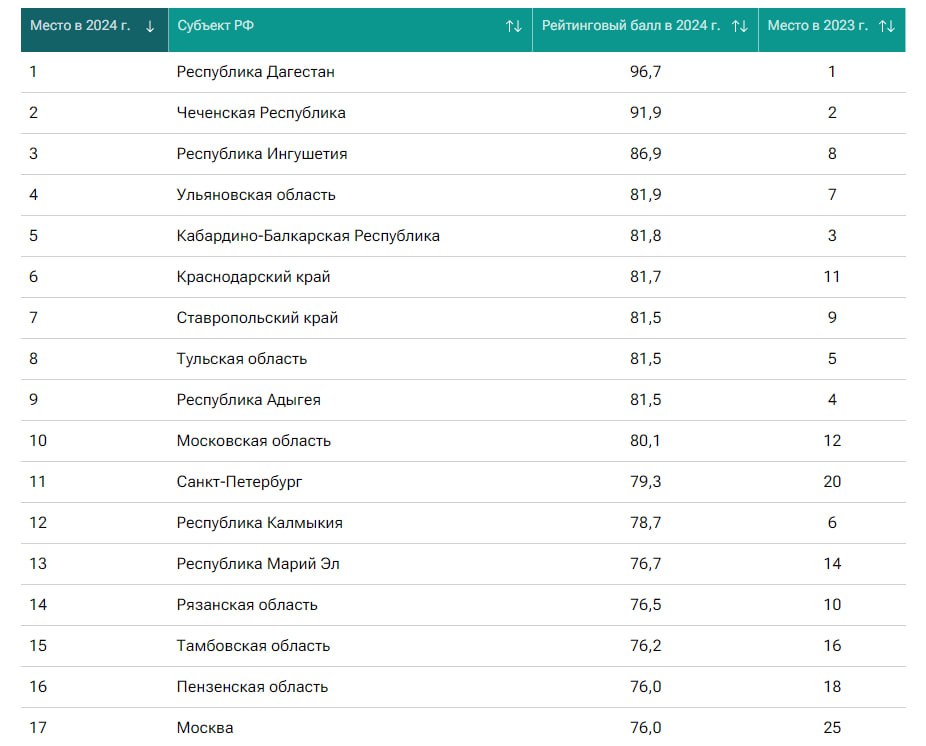The image size is (926, 746).
Task: Pick the 'Санкт-Петербург' row name
Action: (239, 482)
